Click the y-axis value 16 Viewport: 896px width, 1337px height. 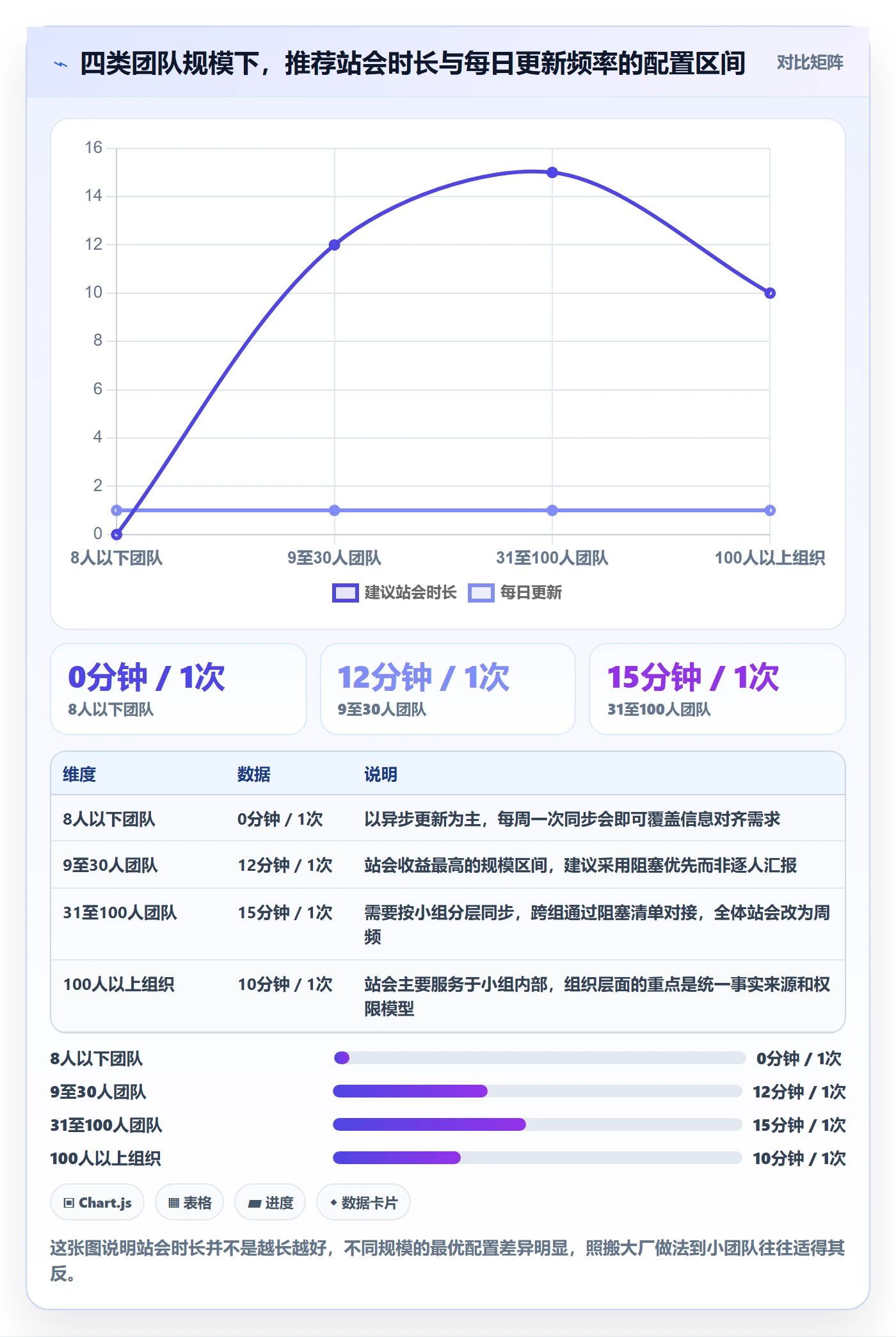point(93,148)
